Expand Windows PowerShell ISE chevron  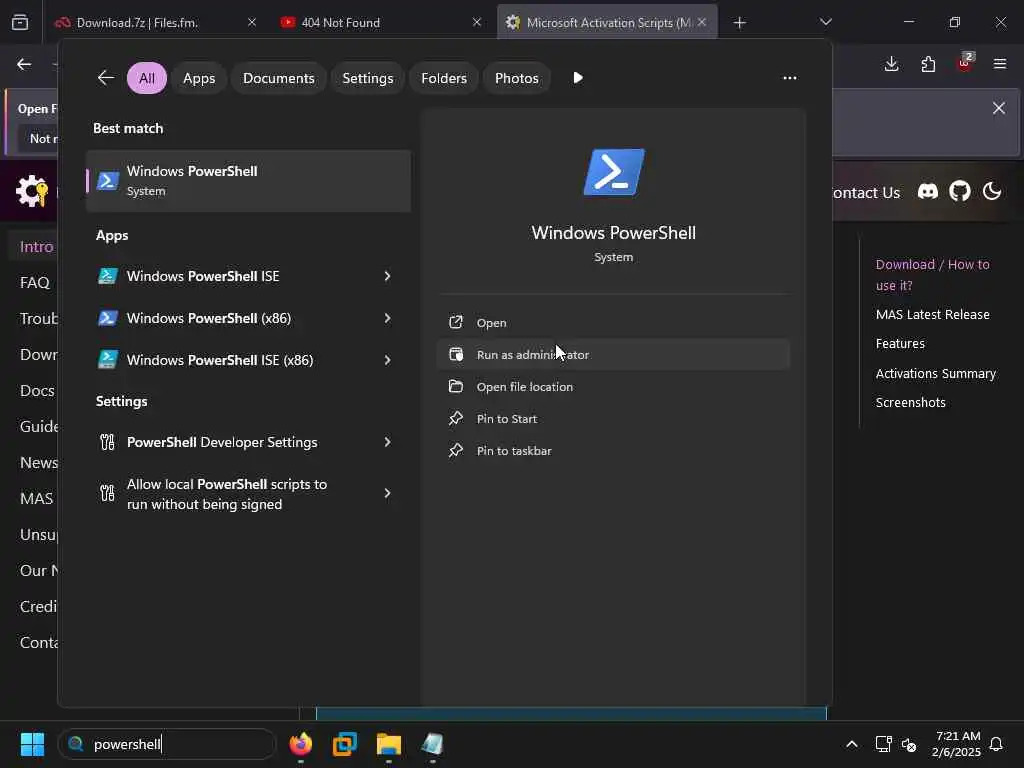tap(387, 276)
